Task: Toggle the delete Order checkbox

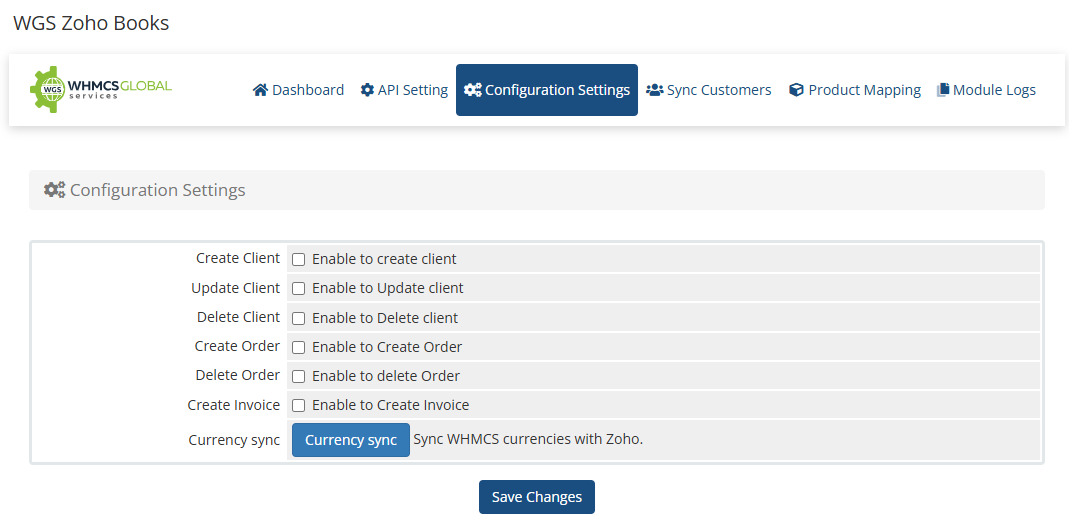Action: [x=298, y=376]
